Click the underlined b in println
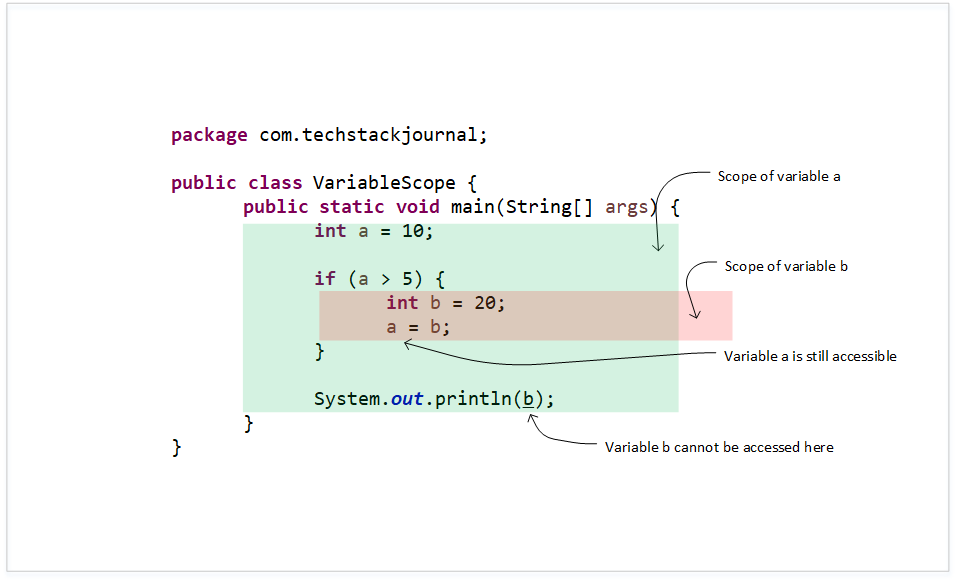Viewport: 957px width, 582px height. point(529,400)
